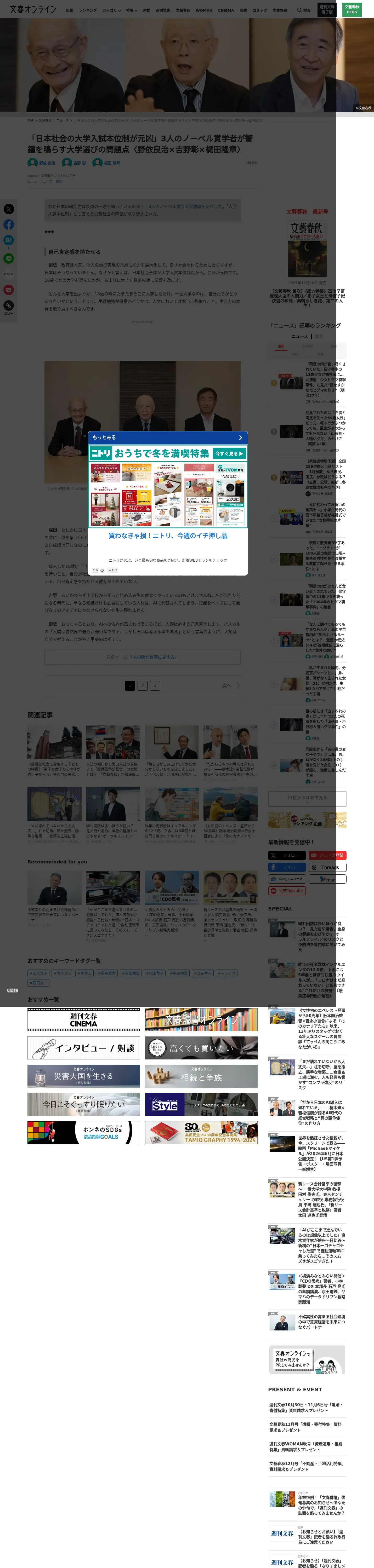Open 読書 in top navigation
Screen dimensions: 374x1568
[x=243, y=10]
